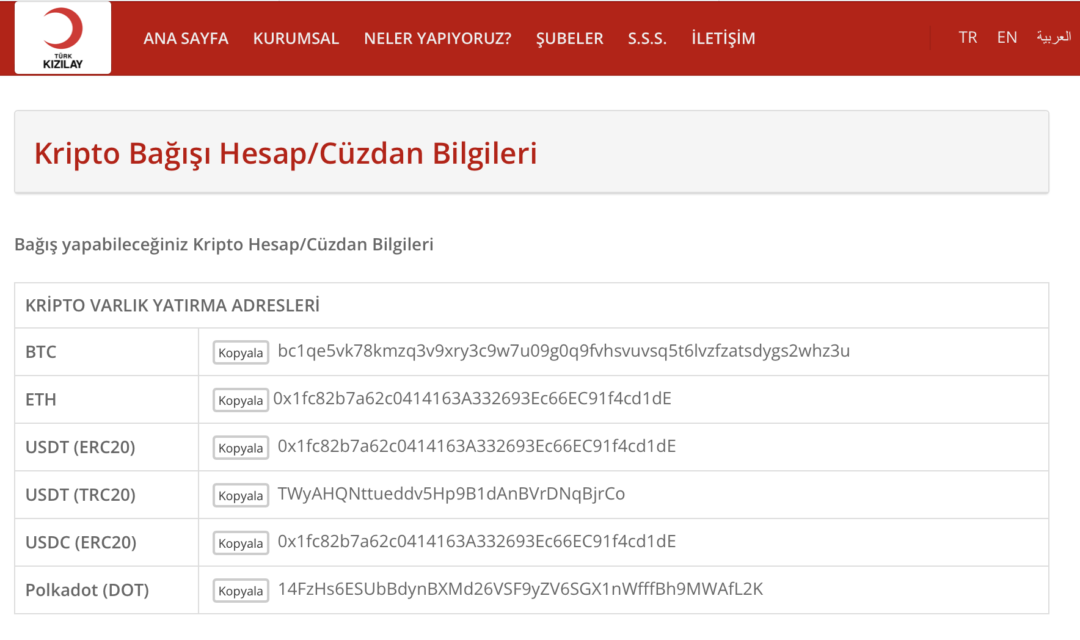Select the ETH row wallet address

coord(472,399)
